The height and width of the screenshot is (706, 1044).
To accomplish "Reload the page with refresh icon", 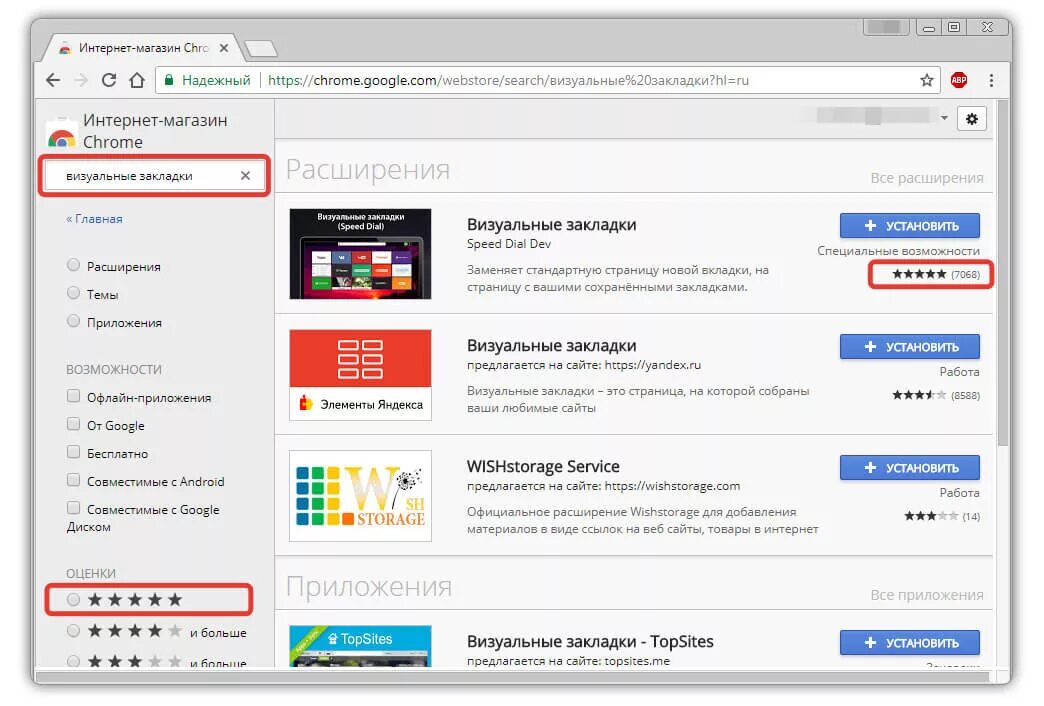I will click(109, 81).
